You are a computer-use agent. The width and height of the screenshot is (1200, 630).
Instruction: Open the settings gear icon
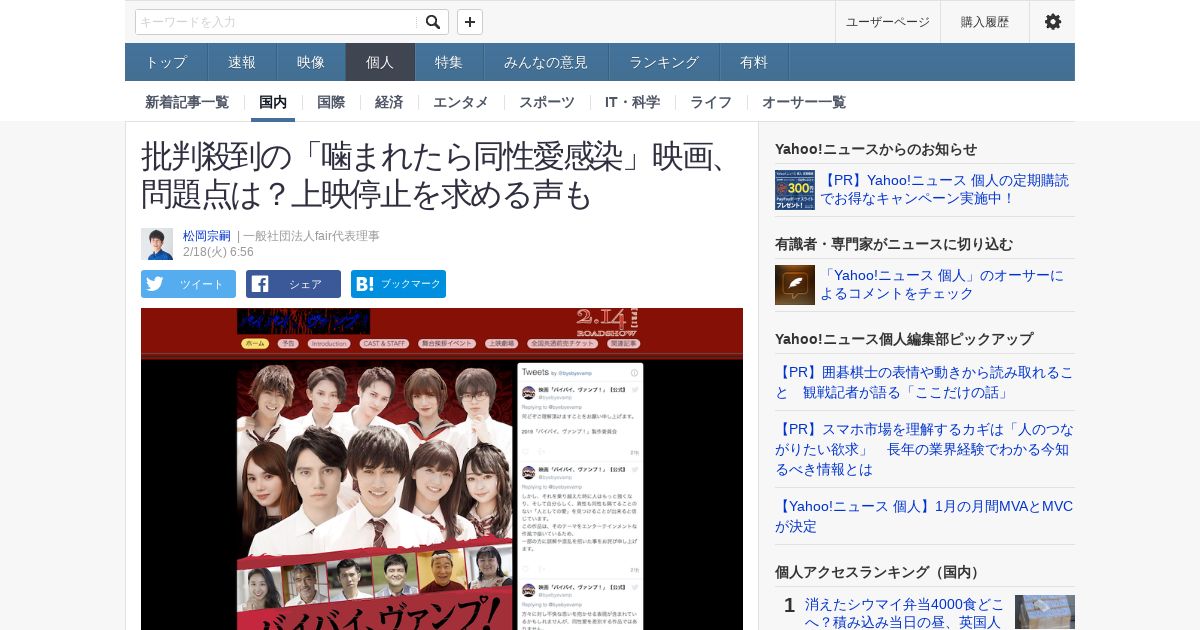pos(1052,22)
